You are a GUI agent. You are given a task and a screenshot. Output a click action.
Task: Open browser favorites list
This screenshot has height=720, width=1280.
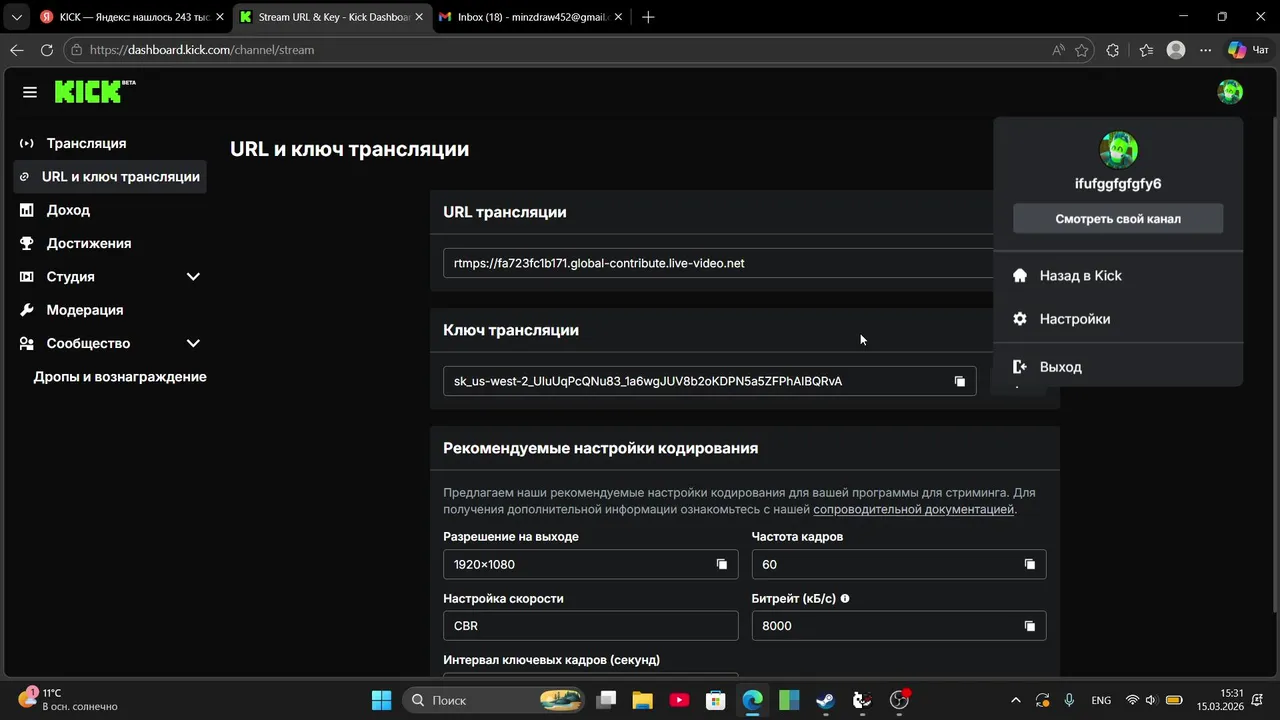[1146, 50]
